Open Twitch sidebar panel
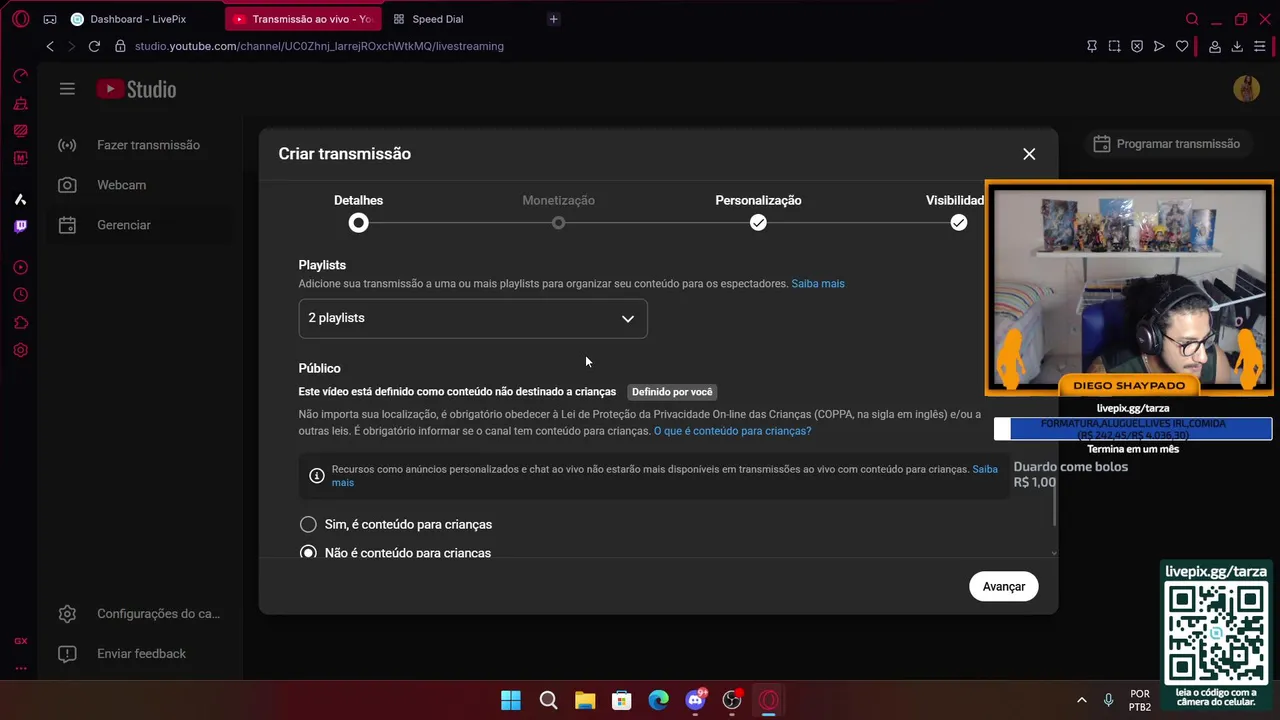 click(20, 226)
